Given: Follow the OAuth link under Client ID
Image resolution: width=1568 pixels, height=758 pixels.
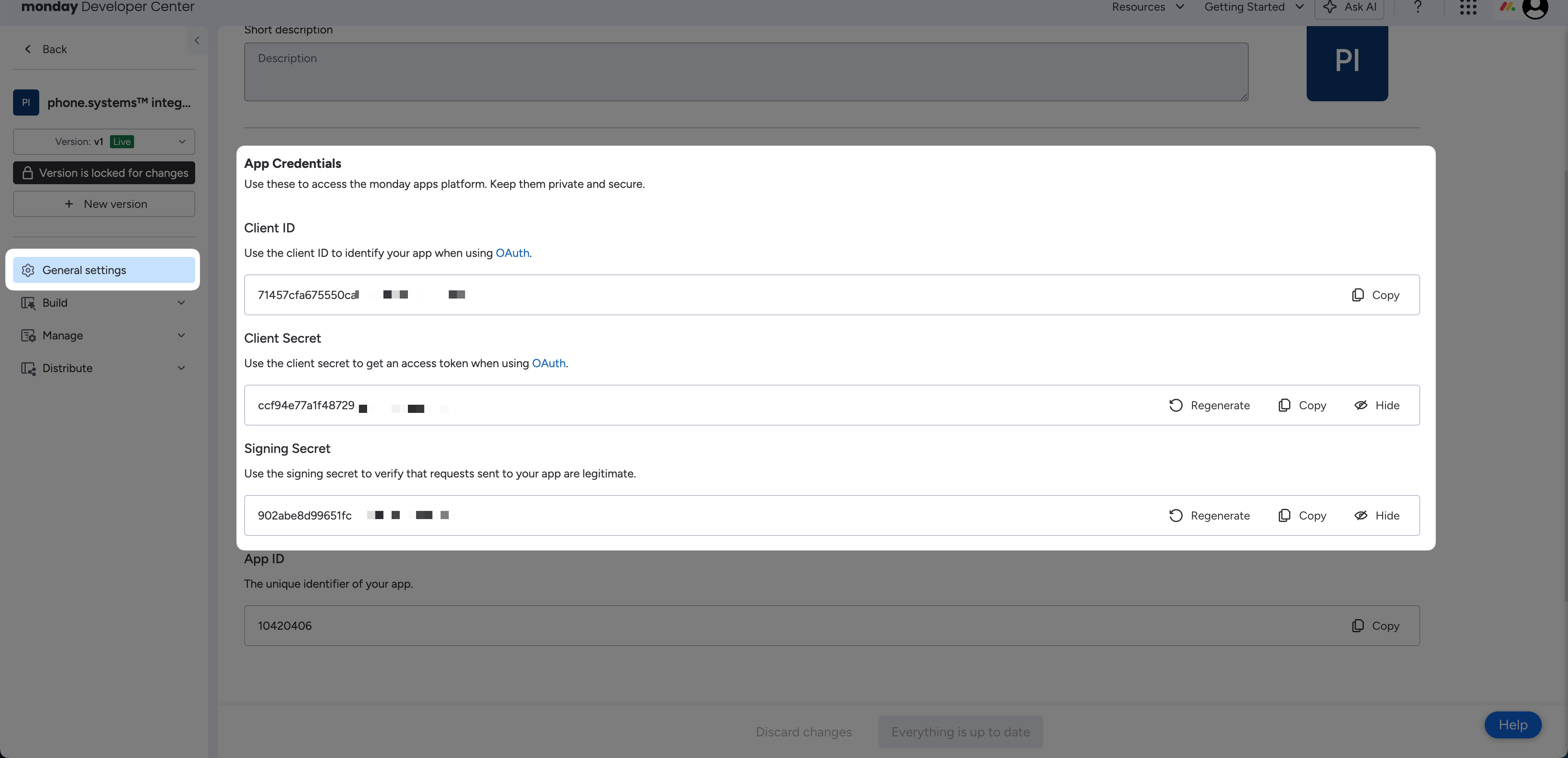Looking at the screenshot, I should (x=512, y=253).
